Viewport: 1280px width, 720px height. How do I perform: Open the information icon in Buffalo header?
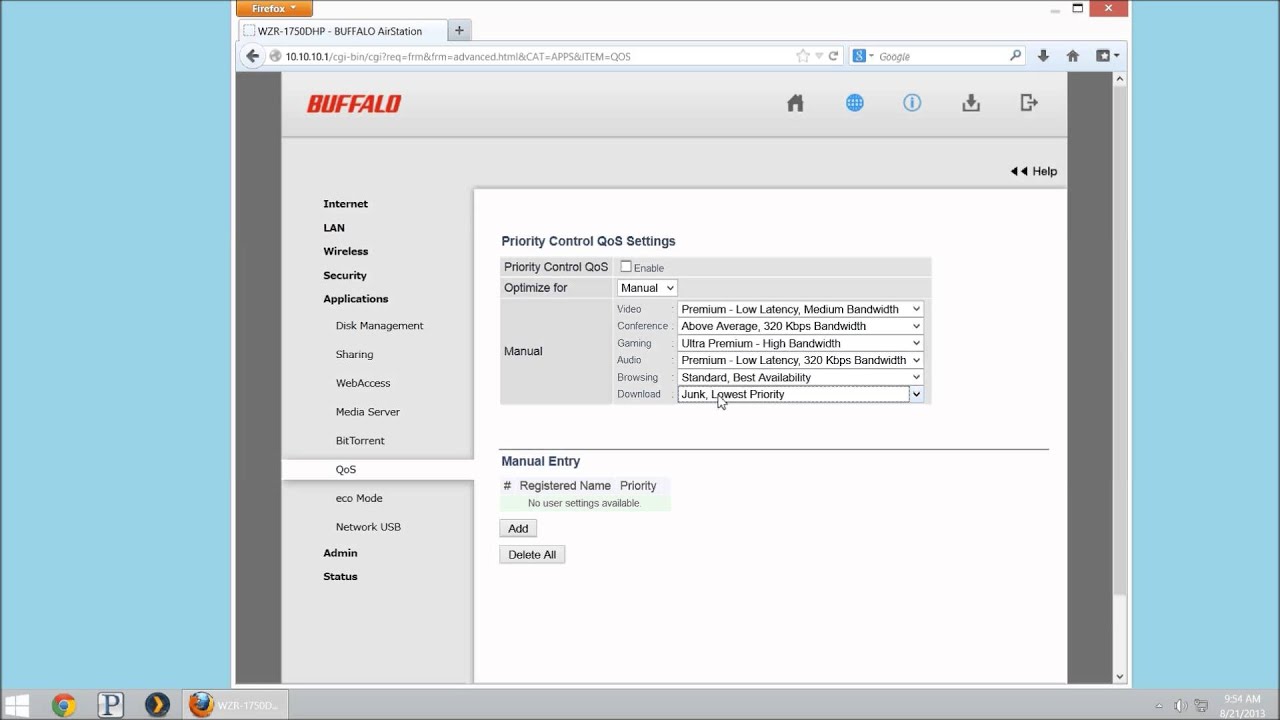(x=912, y=103)
